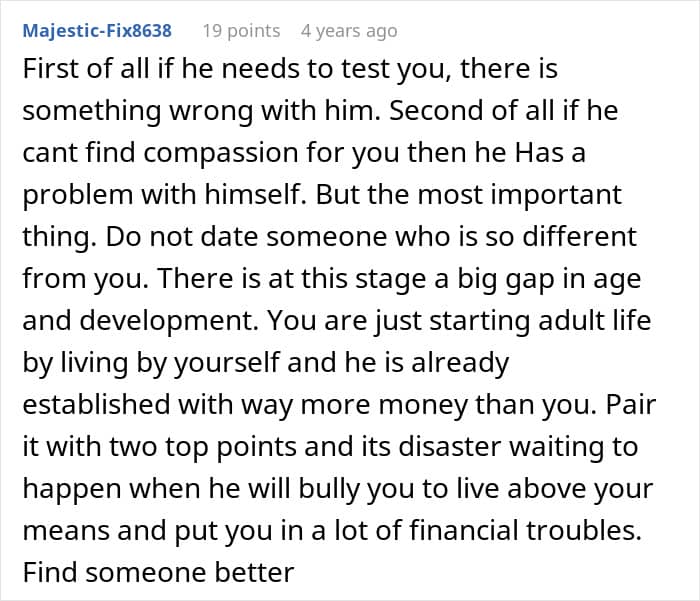The height and width of the screenshot is (601, 700).
Task: Click the "4 years ago" timestamp
Action: click(349, 31)
